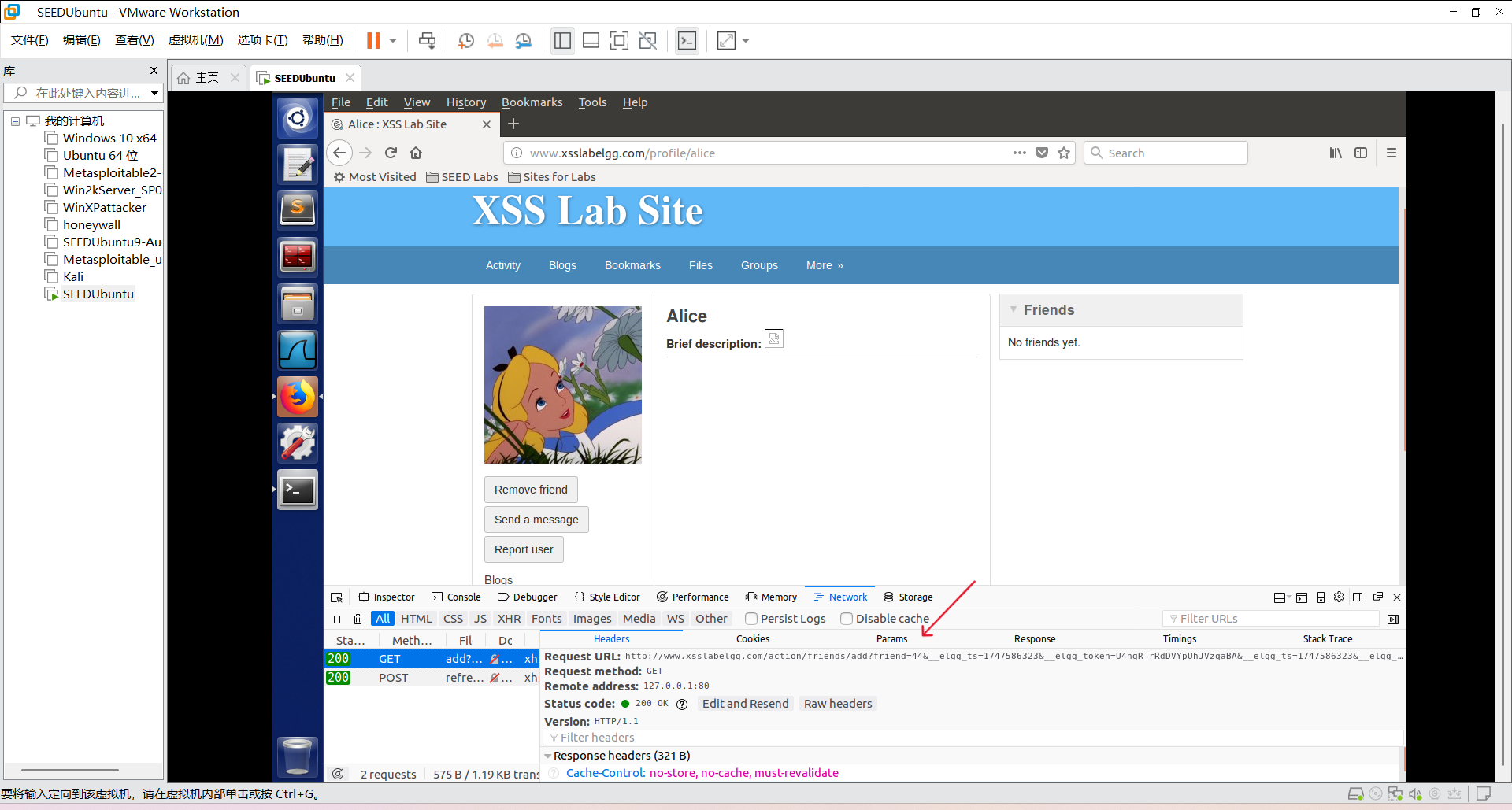Collapse the Response headers section

[548, 756]
